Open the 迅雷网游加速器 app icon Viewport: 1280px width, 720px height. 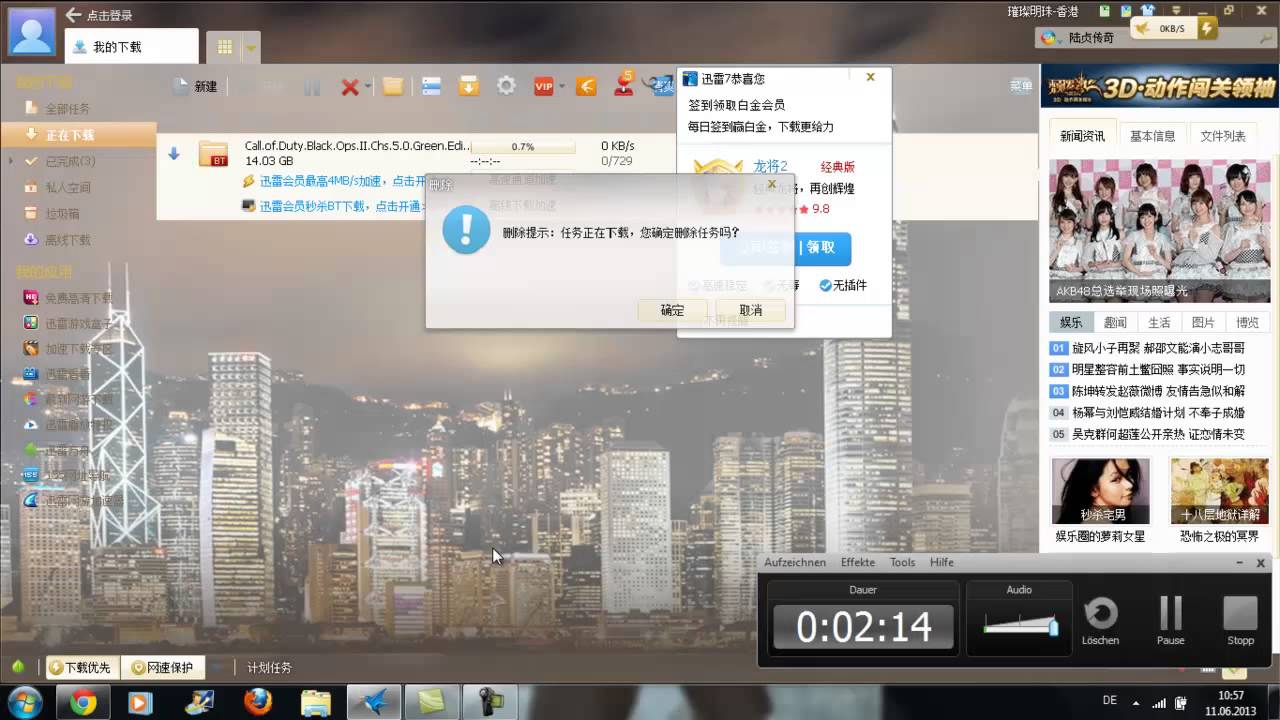(31, 500)
